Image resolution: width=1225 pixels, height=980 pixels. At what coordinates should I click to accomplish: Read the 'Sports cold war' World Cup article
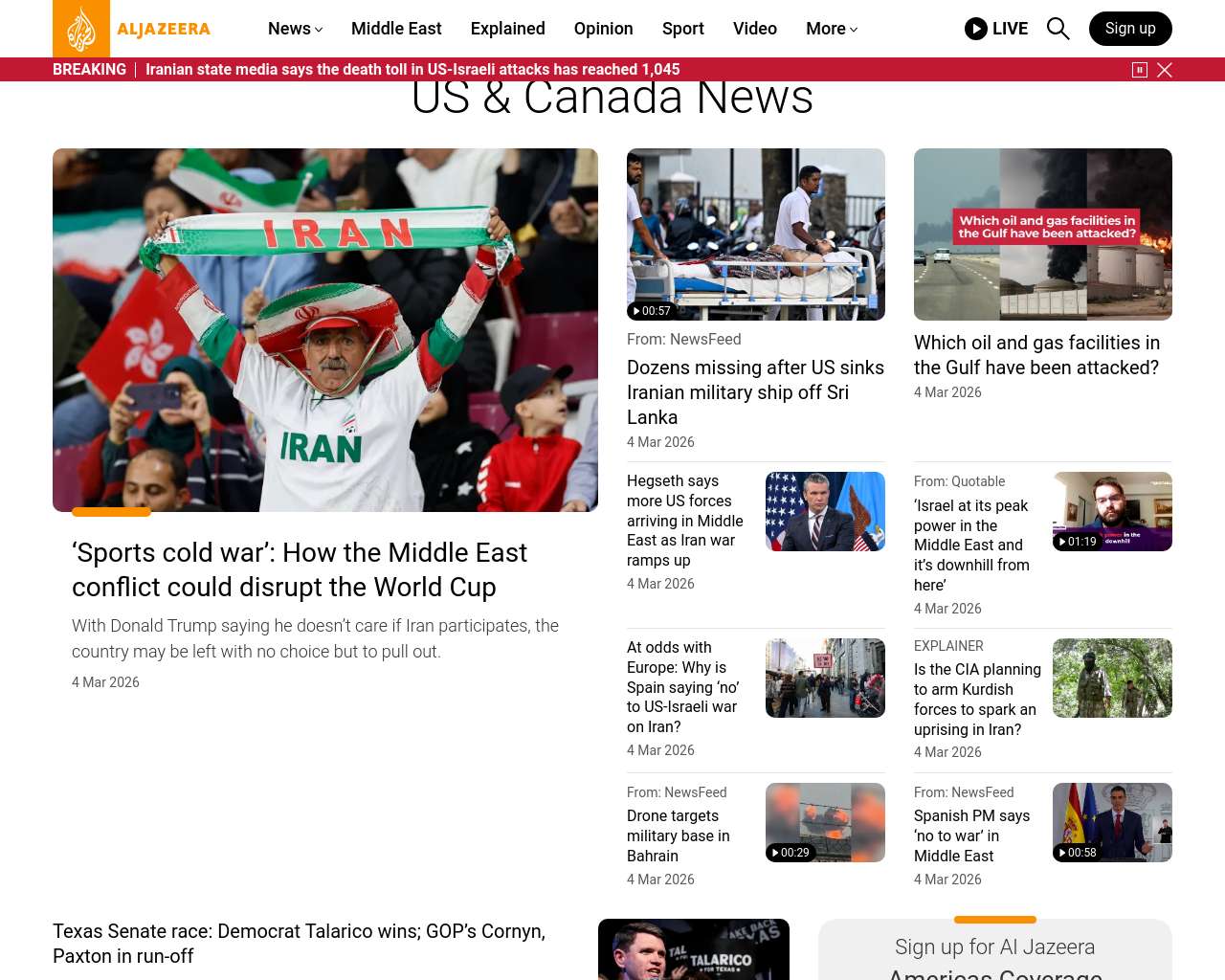pyautogui.click(x=300, y=569)
